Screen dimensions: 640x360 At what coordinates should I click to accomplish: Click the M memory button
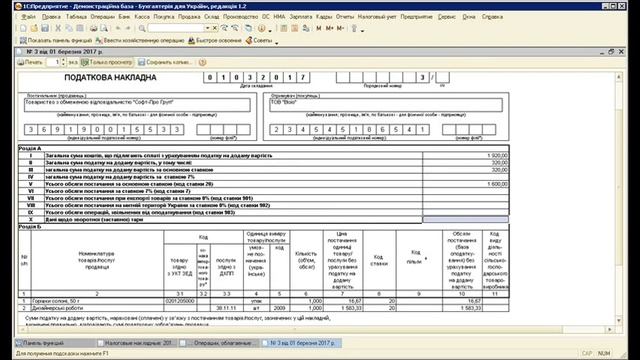pos(319,28)
